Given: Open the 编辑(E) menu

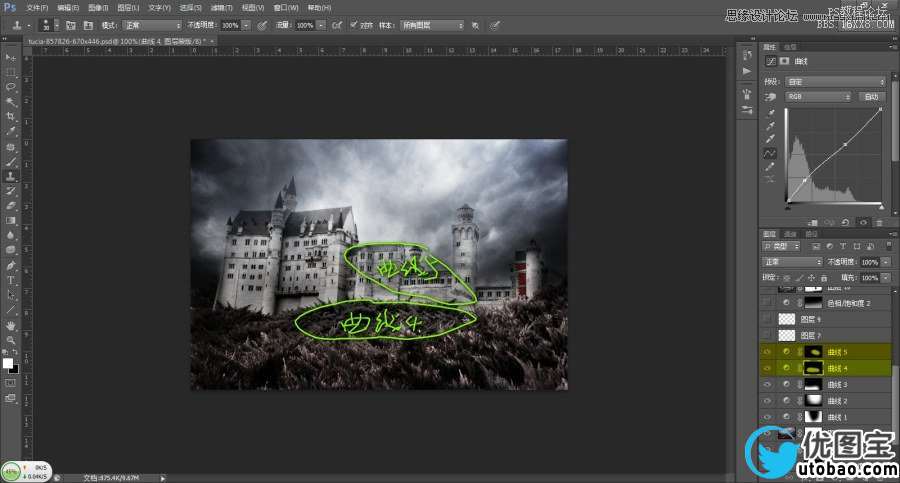Looking at the screenshot, I should pos(68,7).
